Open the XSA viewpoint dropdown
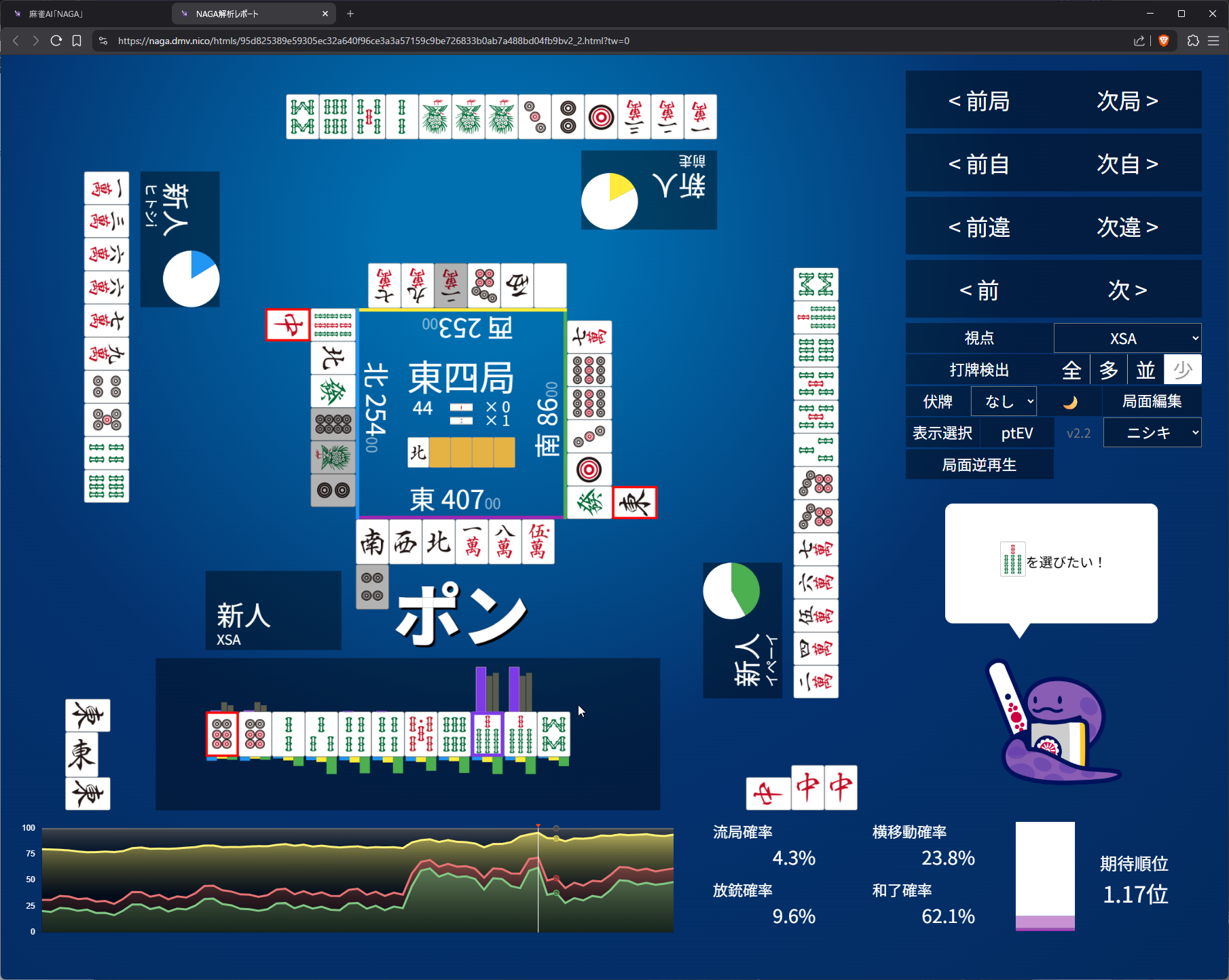Viewport: 1229px width, 980px height. (x=1127, y=338)
